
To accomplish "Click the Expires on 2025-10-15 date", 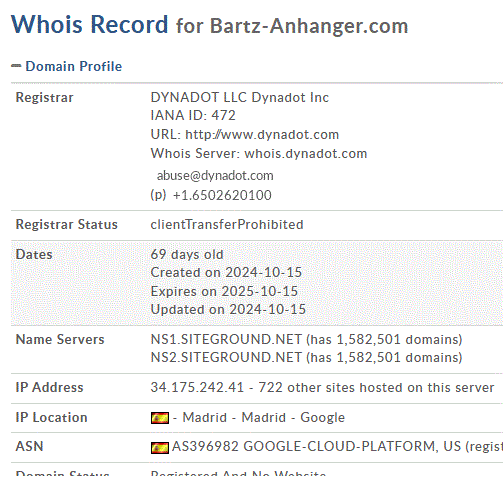I will [x=224, y=291].
